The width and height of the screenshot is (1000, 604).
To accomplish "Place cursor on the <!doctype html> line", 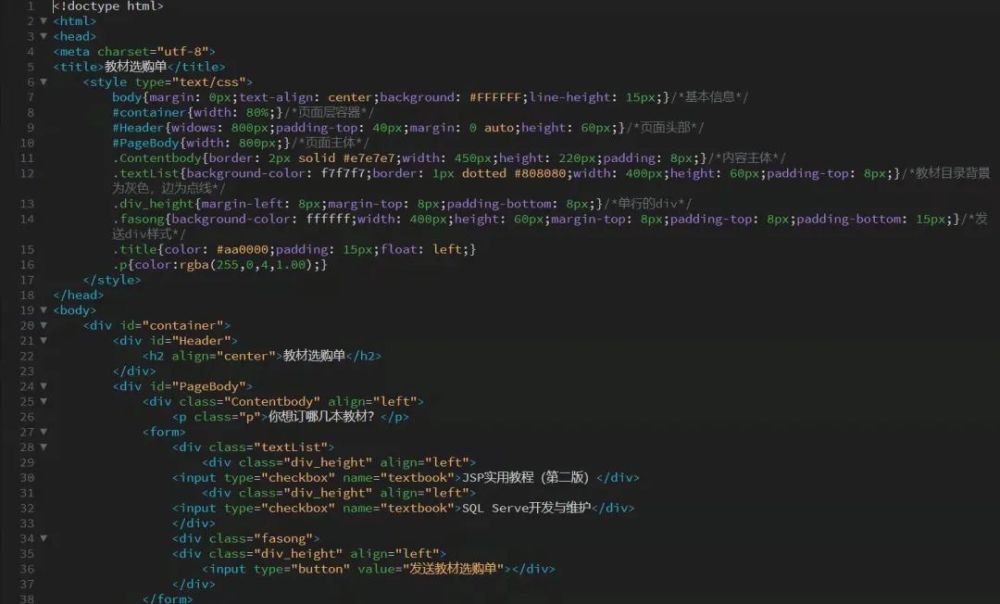I will point(108,6).
